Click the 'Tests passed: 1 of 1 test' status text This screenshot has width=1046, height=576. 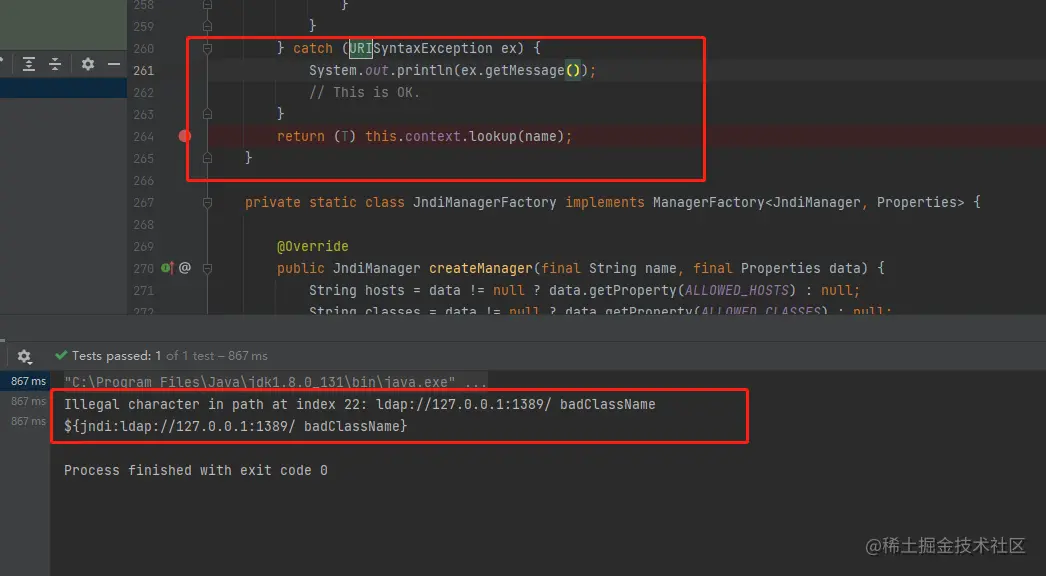169,356
